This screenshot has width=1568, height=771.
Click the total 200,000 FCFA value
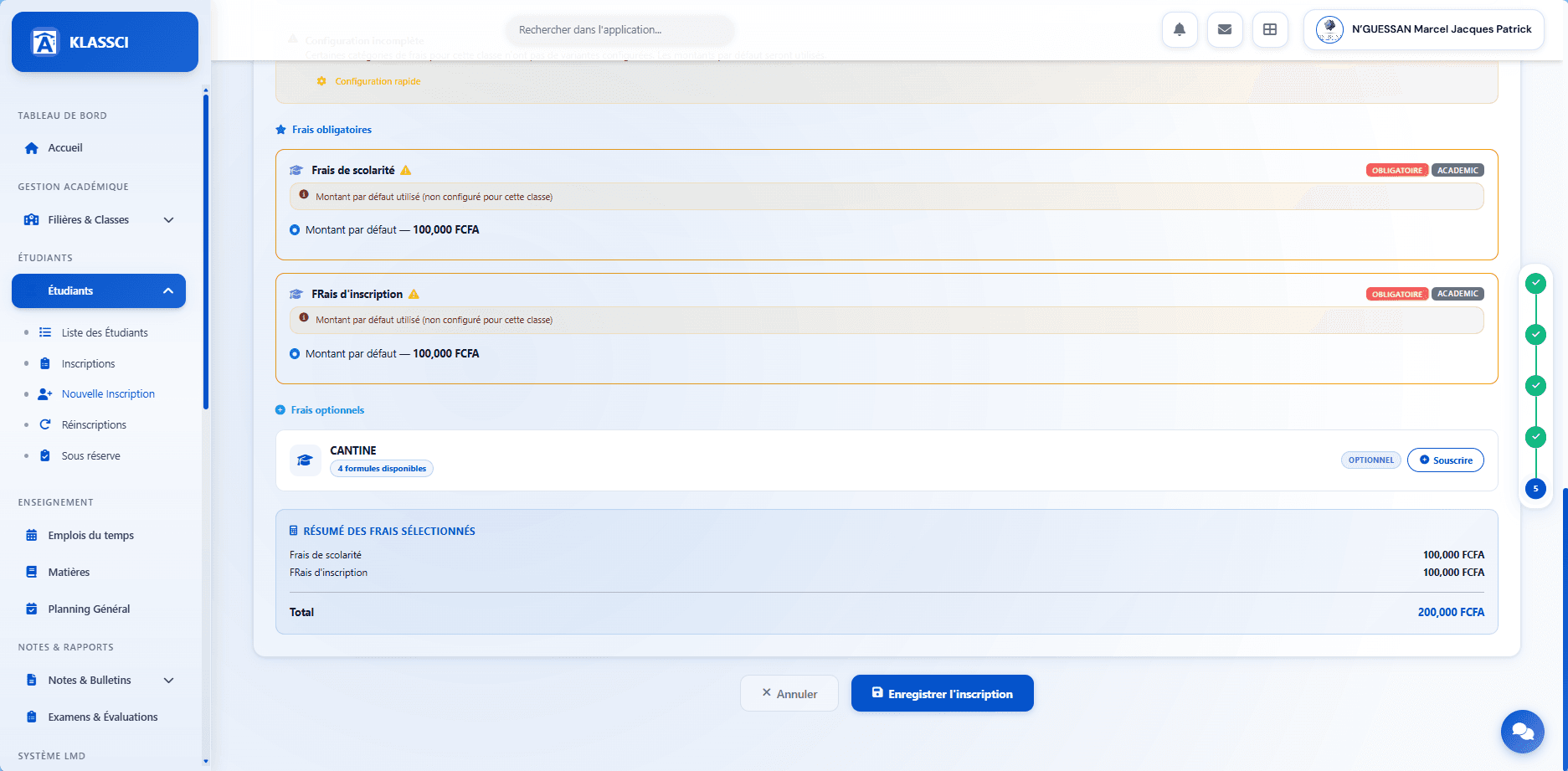[1451, 613]
